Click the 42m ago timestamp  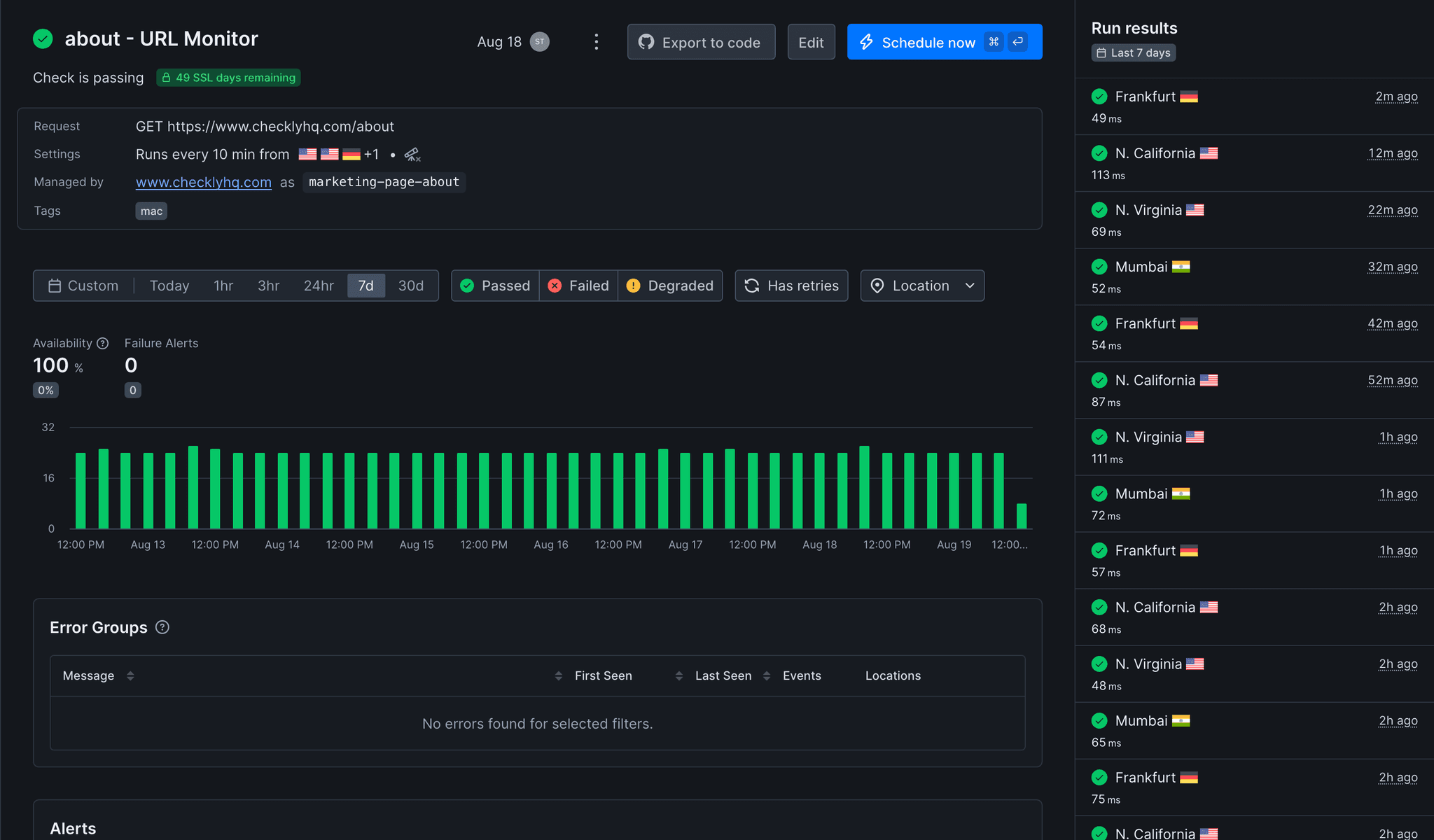[x=1392, y=323]
